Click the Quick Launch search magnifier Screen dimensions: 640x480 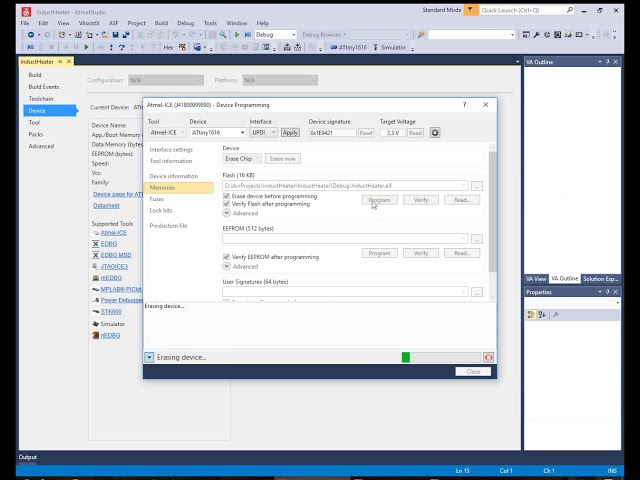pyautogui.click(x=570, y=10)
